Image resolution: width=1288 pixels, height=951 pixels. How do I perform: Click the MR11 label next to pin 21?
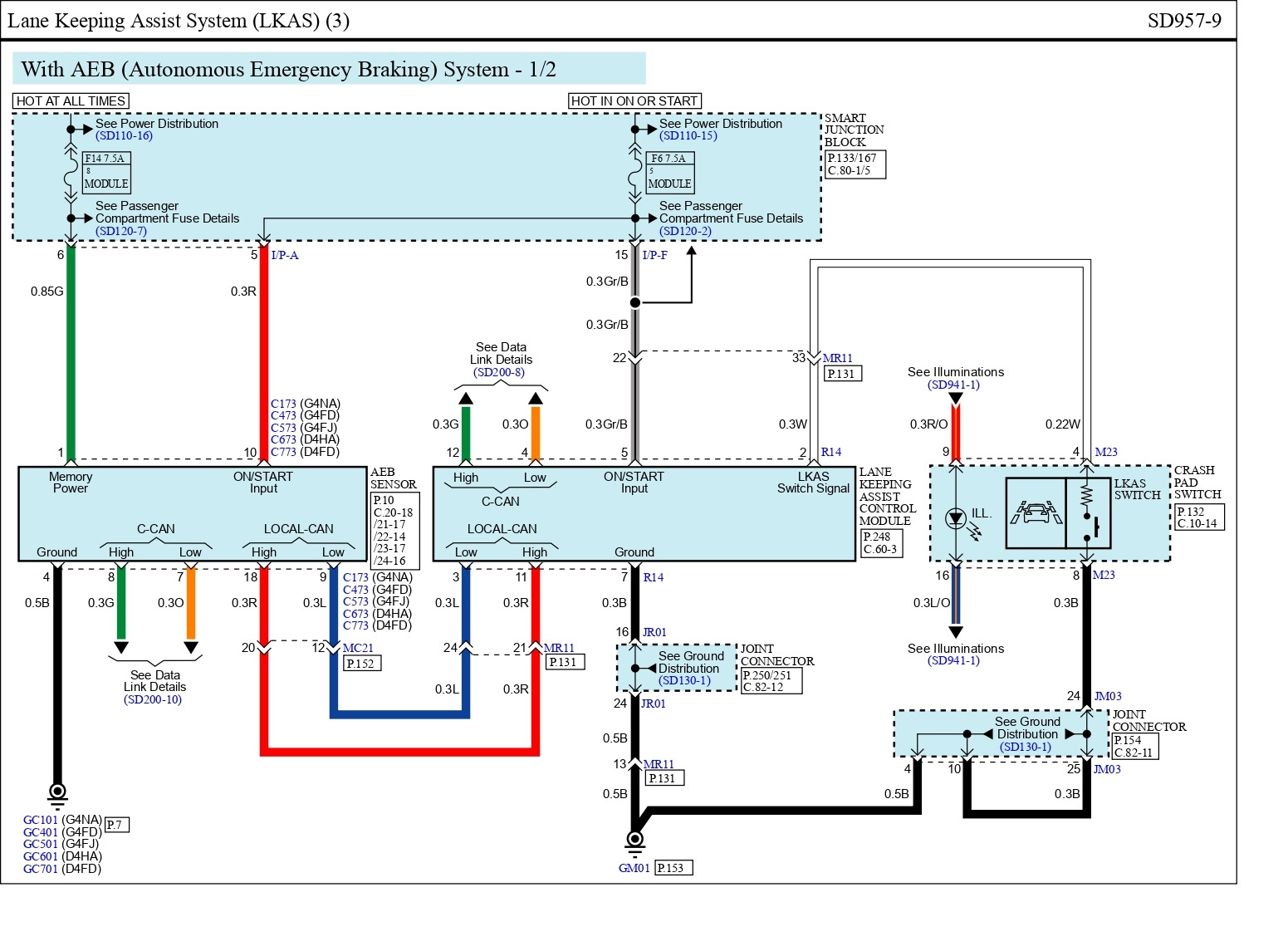[559, 649]
